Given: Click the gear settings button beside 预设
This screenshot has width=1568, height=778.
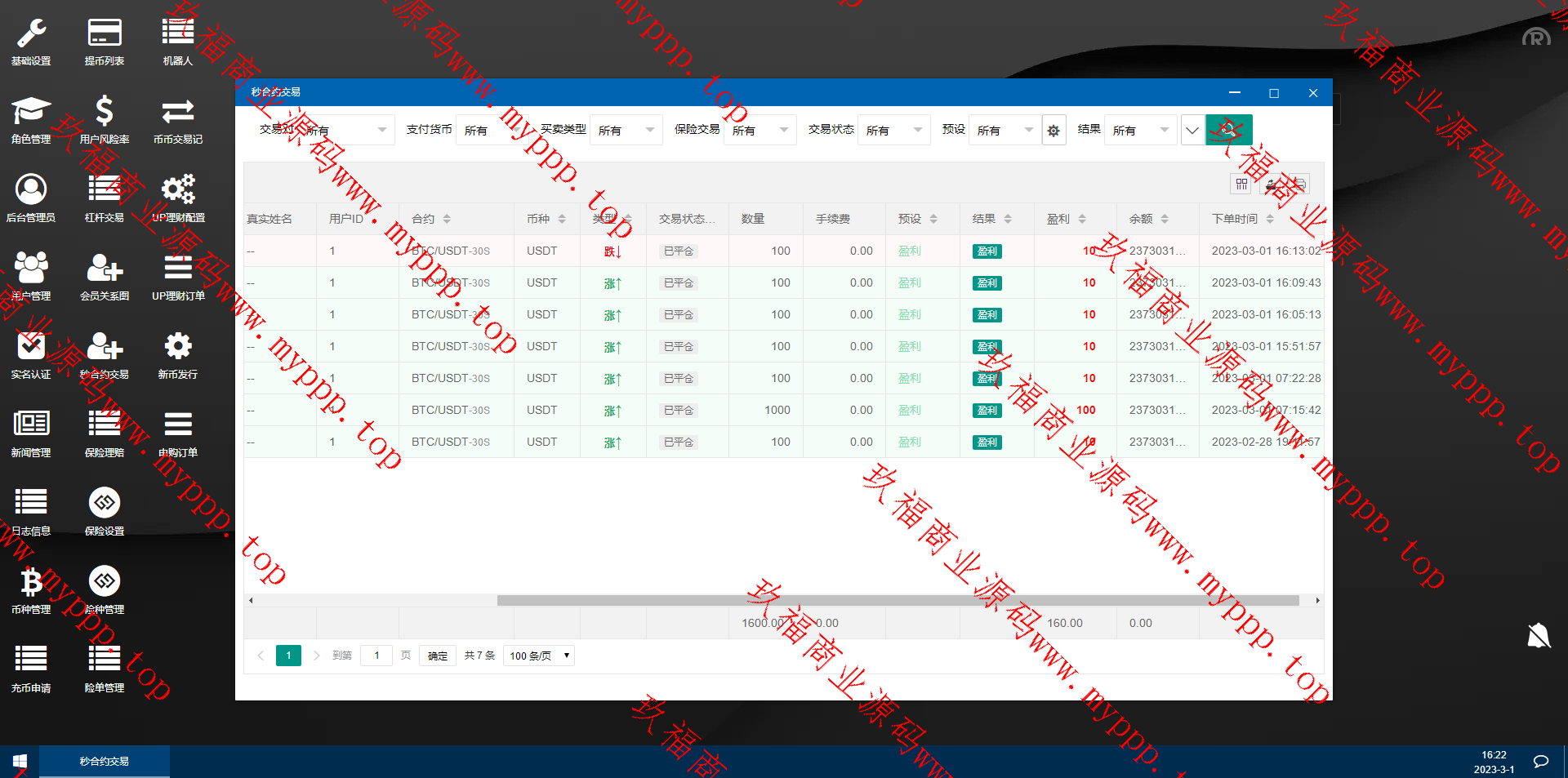Looking at the screenshot, I should [1053, 131].
